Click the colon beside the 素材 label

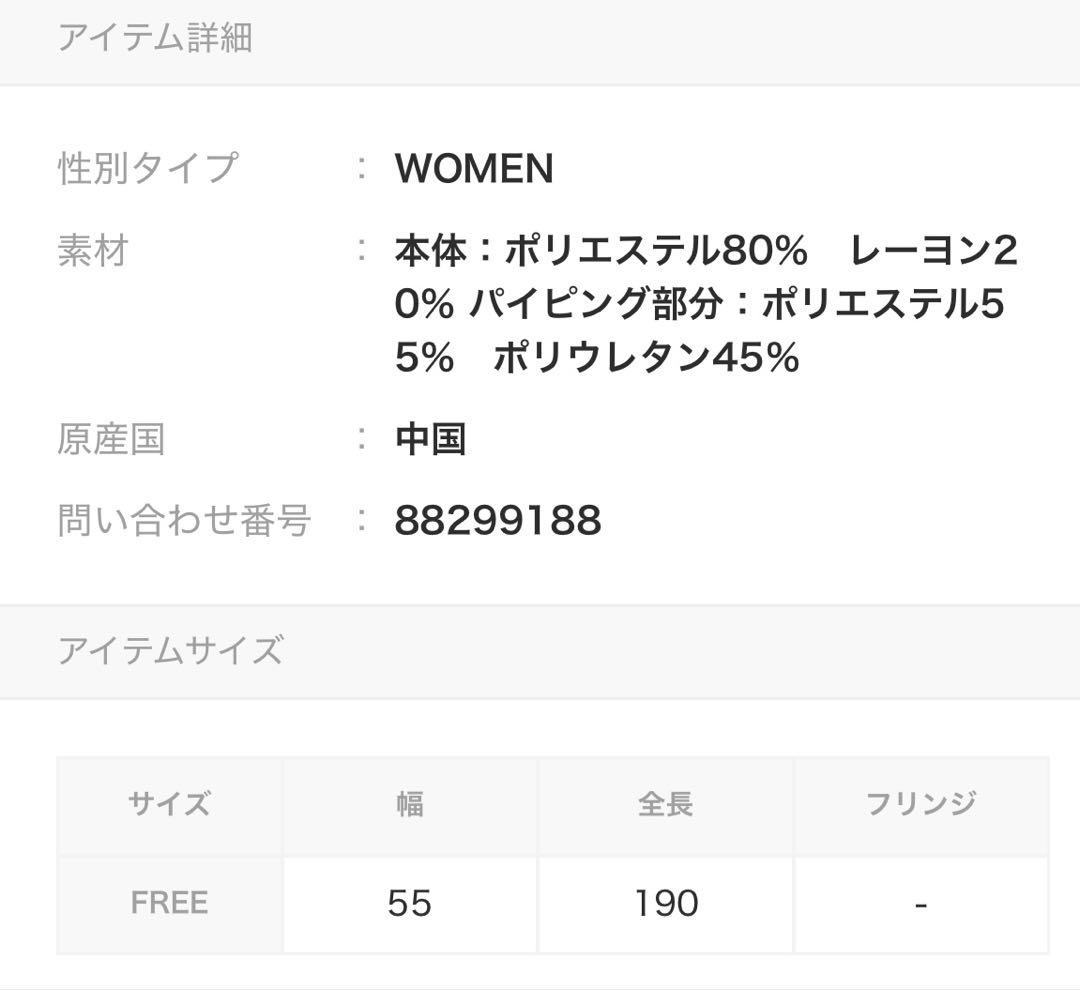point(362,251)
